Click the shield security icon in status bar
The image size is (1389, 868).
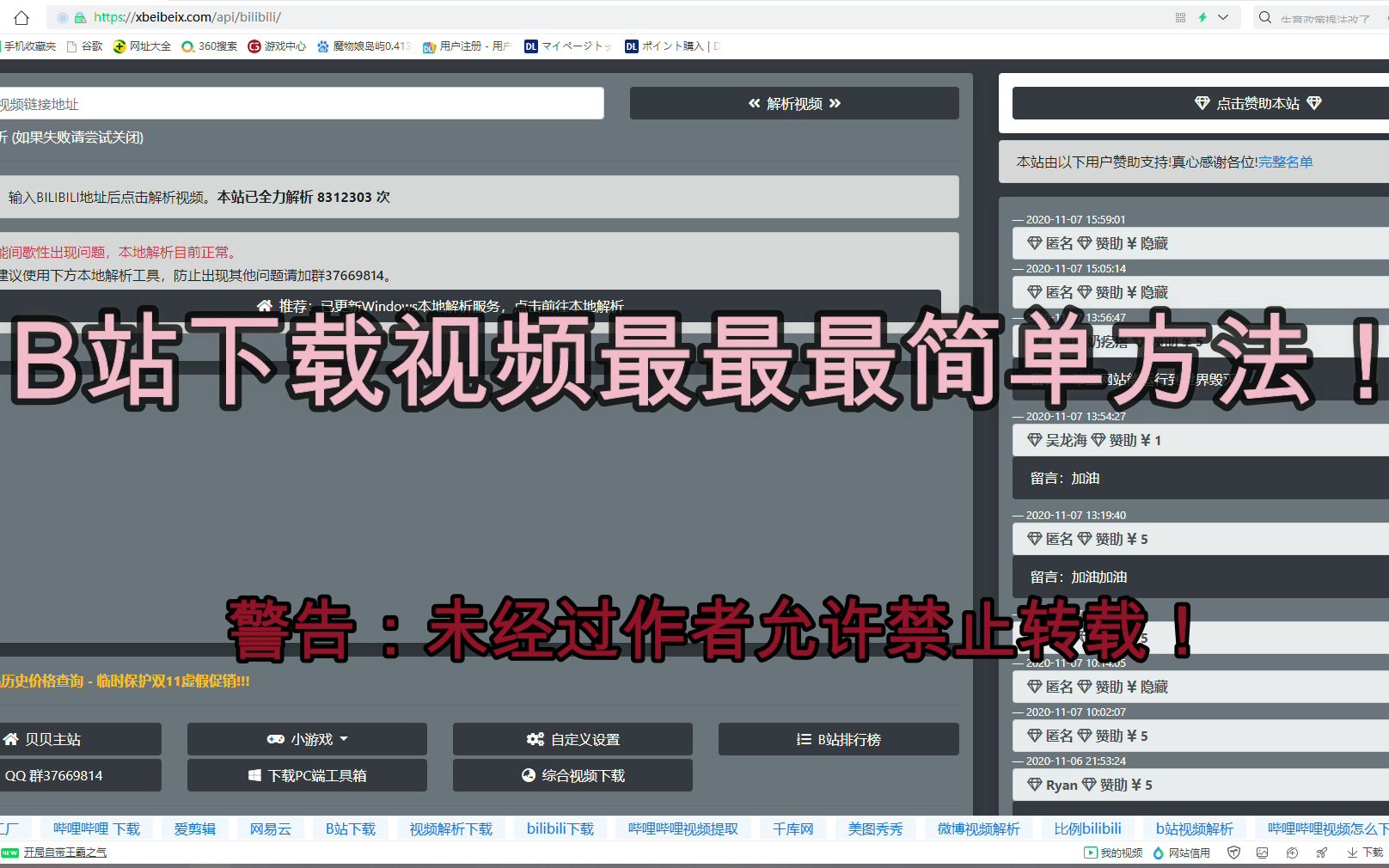click(1233, 853)
